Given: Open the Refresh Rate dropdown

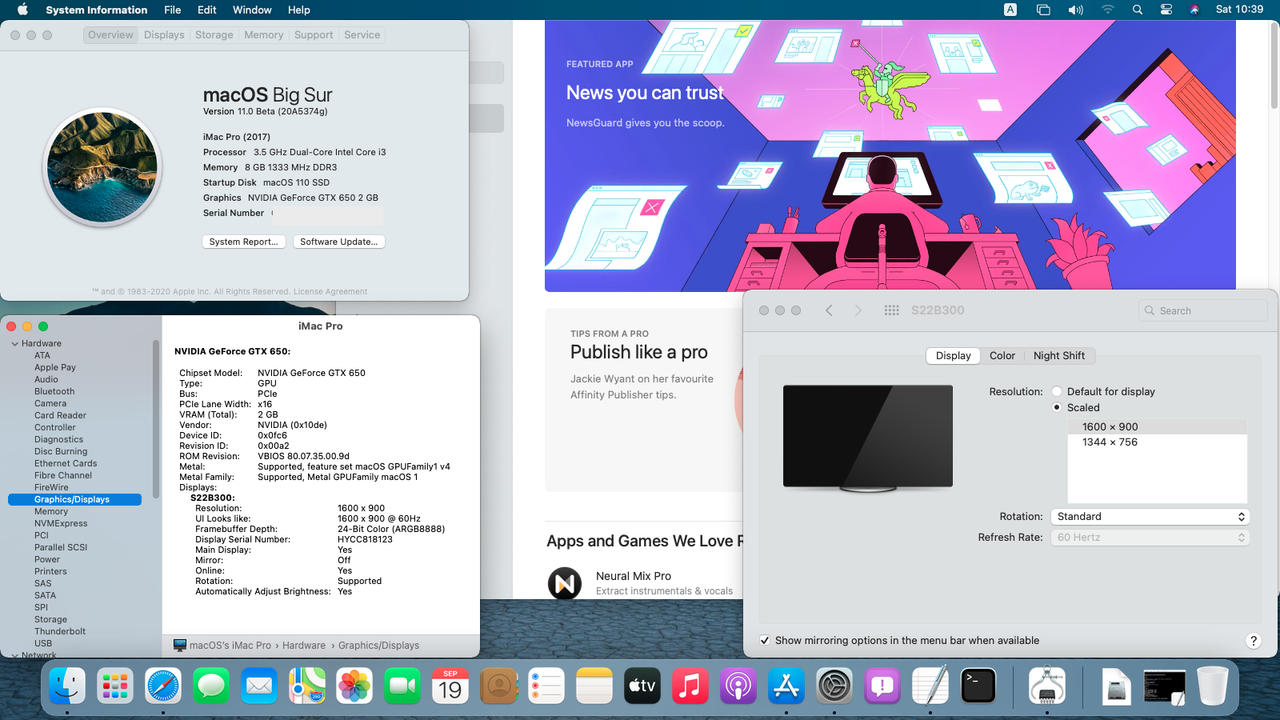Looking at the screenshot, I should [x=1150, y=538].
